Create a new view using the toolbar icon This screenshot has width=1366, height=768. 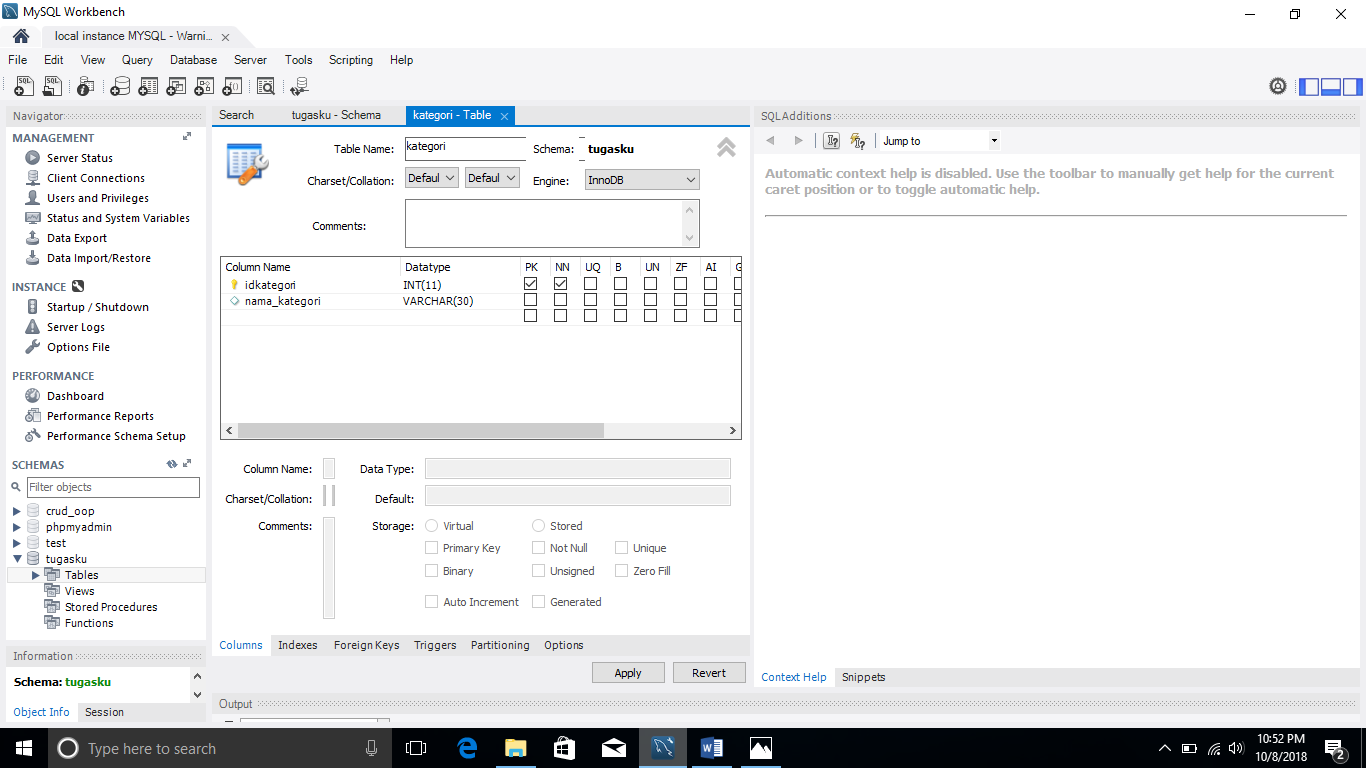(x=176, y=86)
